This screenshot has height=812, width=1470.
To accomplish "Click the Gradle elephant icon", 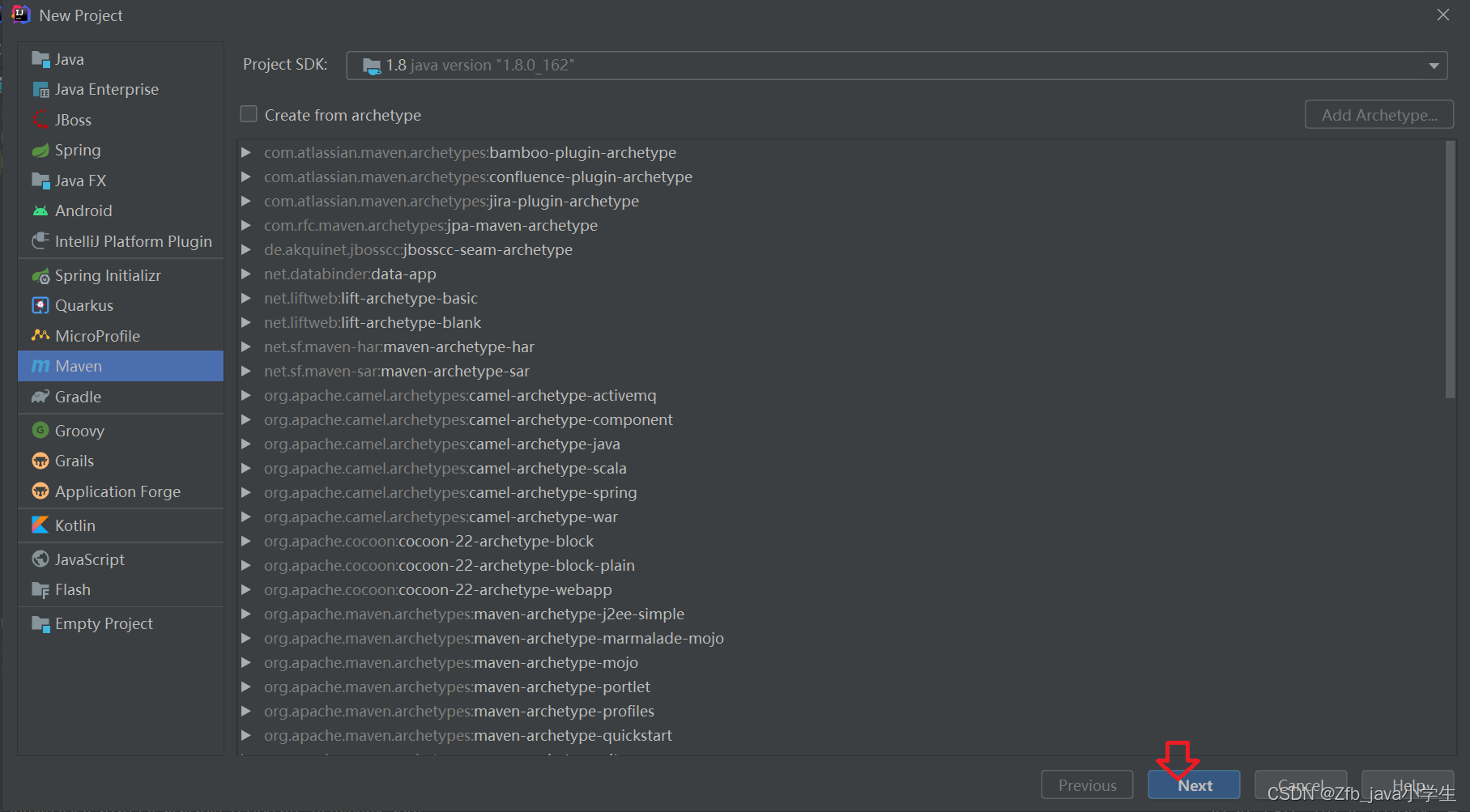I will coord(40,397).
